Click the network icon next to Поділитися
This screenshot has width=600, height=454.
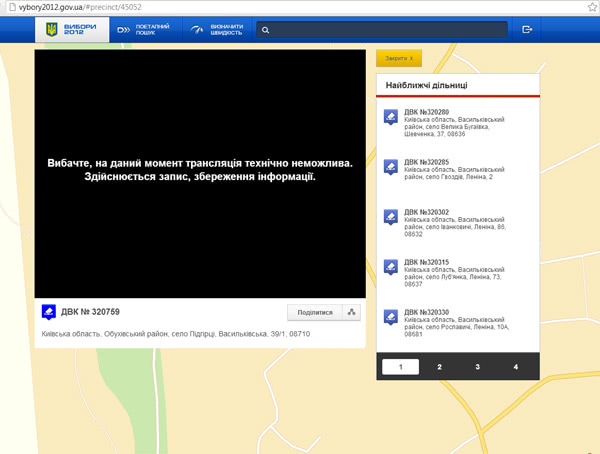351,312
